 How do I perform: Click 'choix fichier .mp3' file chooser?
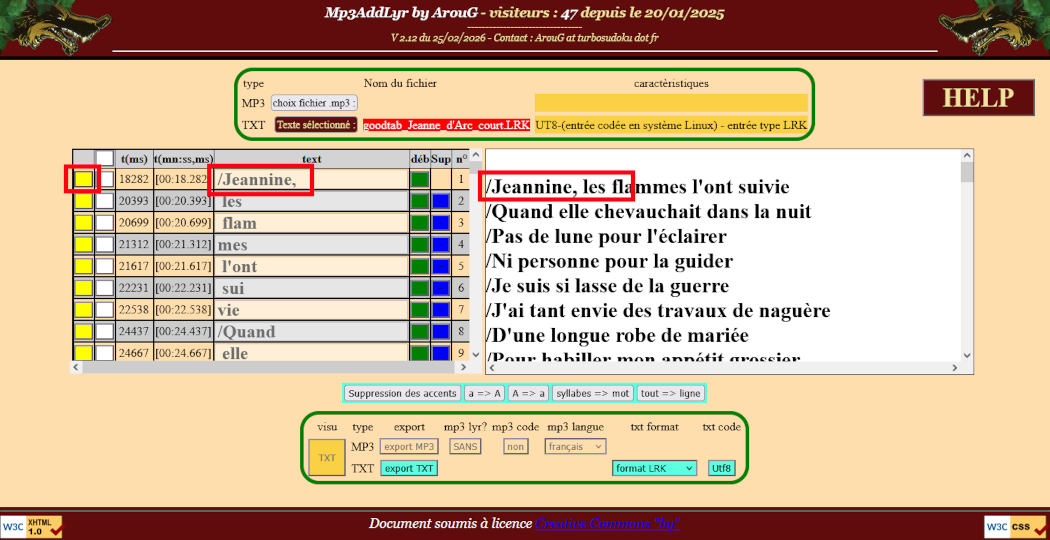[x=314, y=103]
